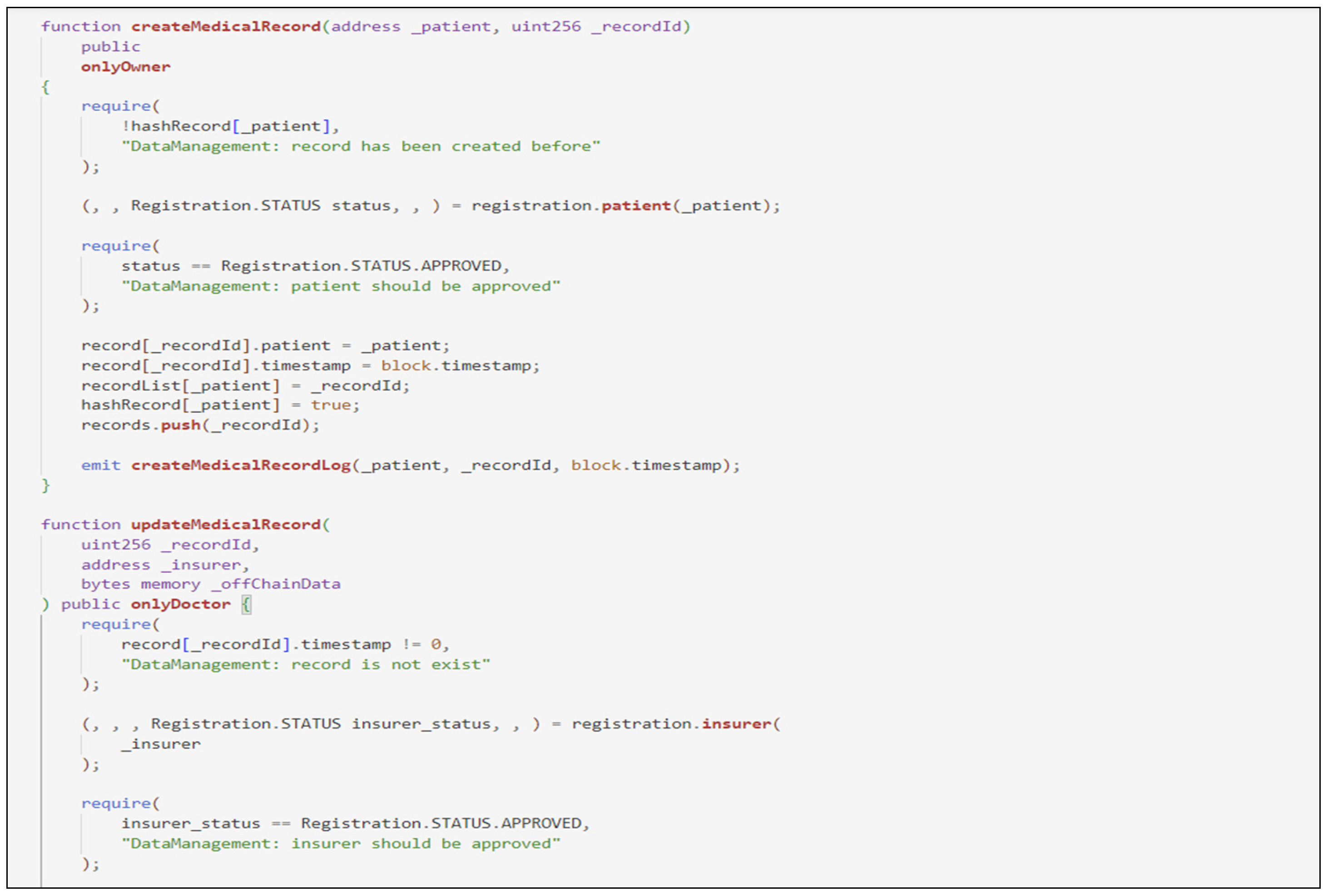Click the onlyDoctor modifier keyword
The height and width of the screenshot is (896, 1328).
click(x=181, y=604)
